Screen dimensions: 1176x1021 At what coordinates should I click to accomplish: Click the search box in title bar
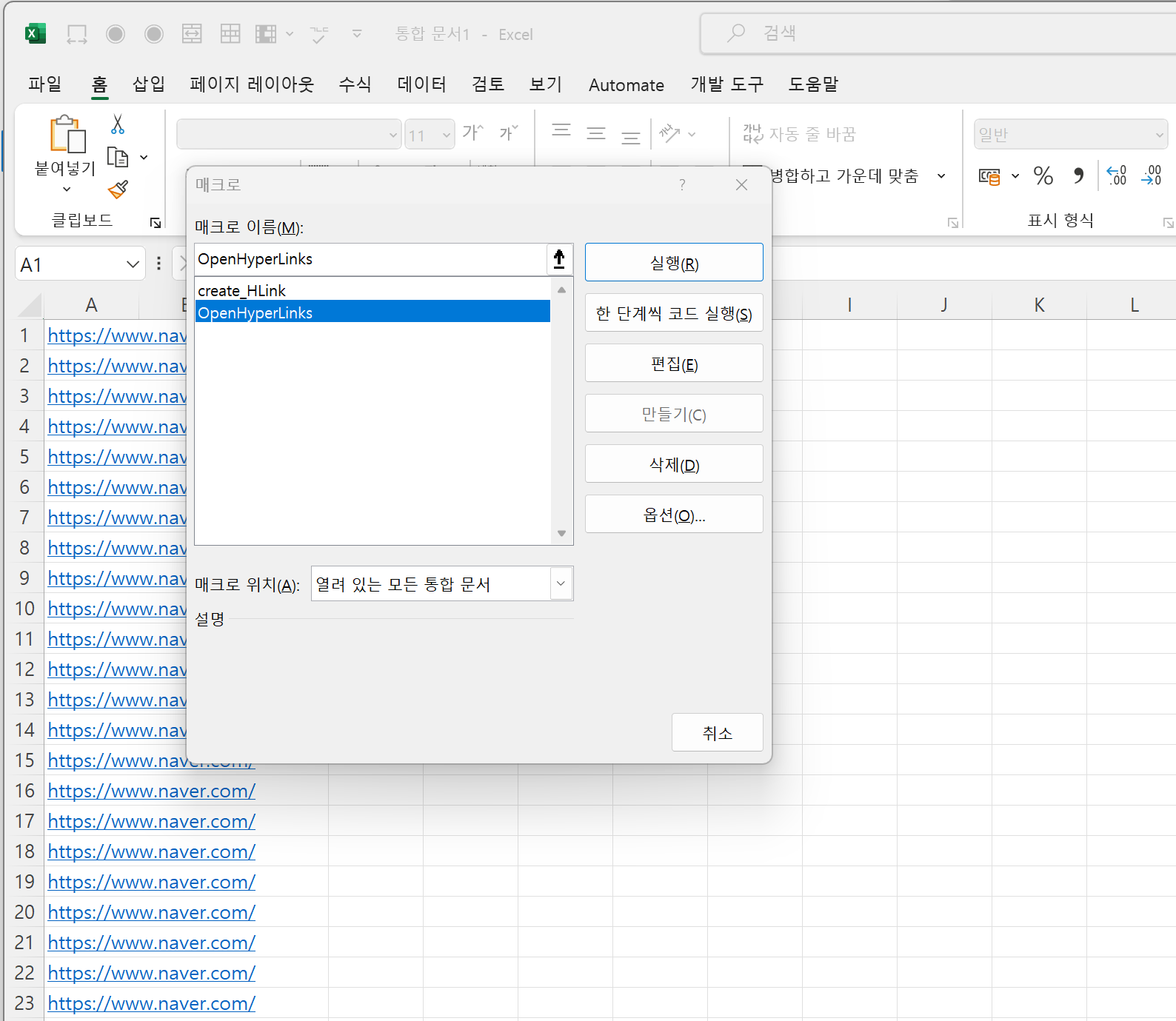pos(937,33)
